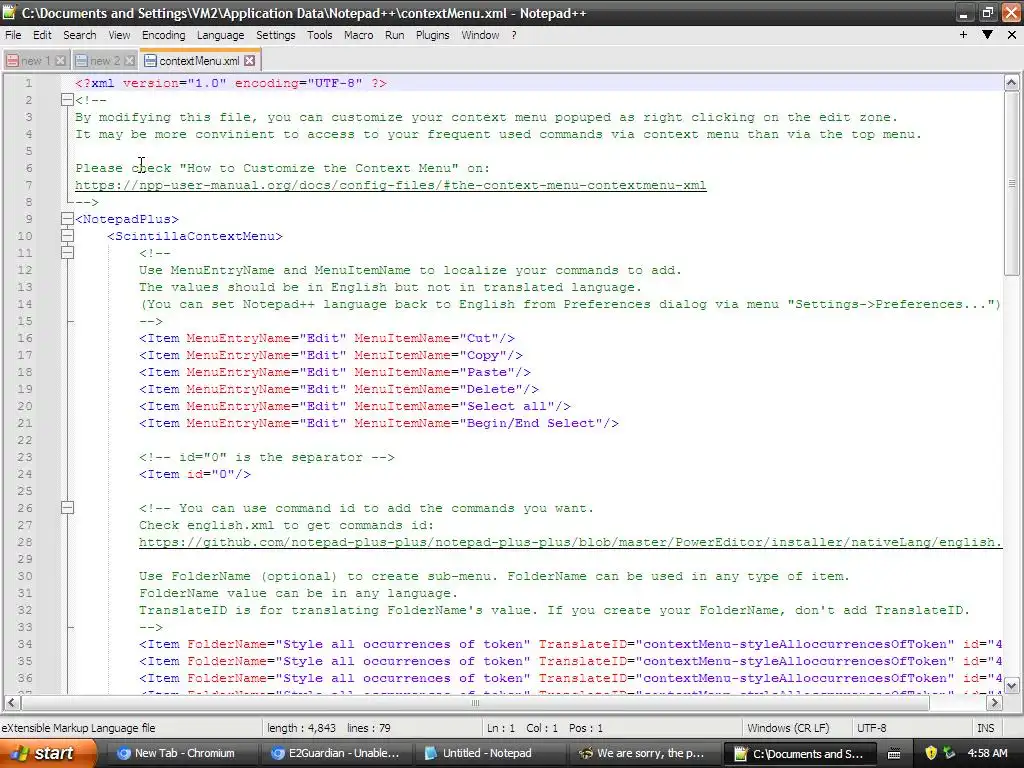This screenshot has height=768, width=1024.
Task: Click the Notepad++ title bar icon
Action: point(10,12)
